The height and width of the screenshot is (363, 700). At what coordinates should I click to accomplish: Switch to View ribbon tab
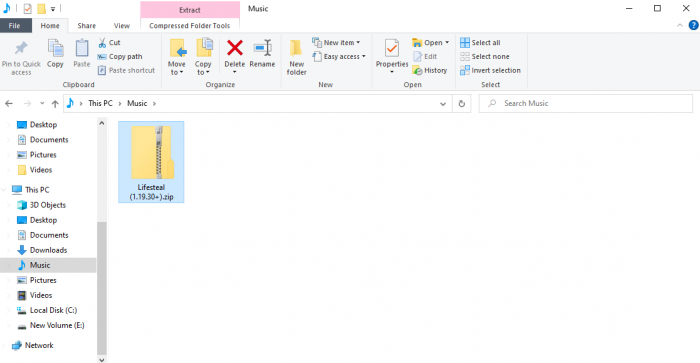[121, 26]
